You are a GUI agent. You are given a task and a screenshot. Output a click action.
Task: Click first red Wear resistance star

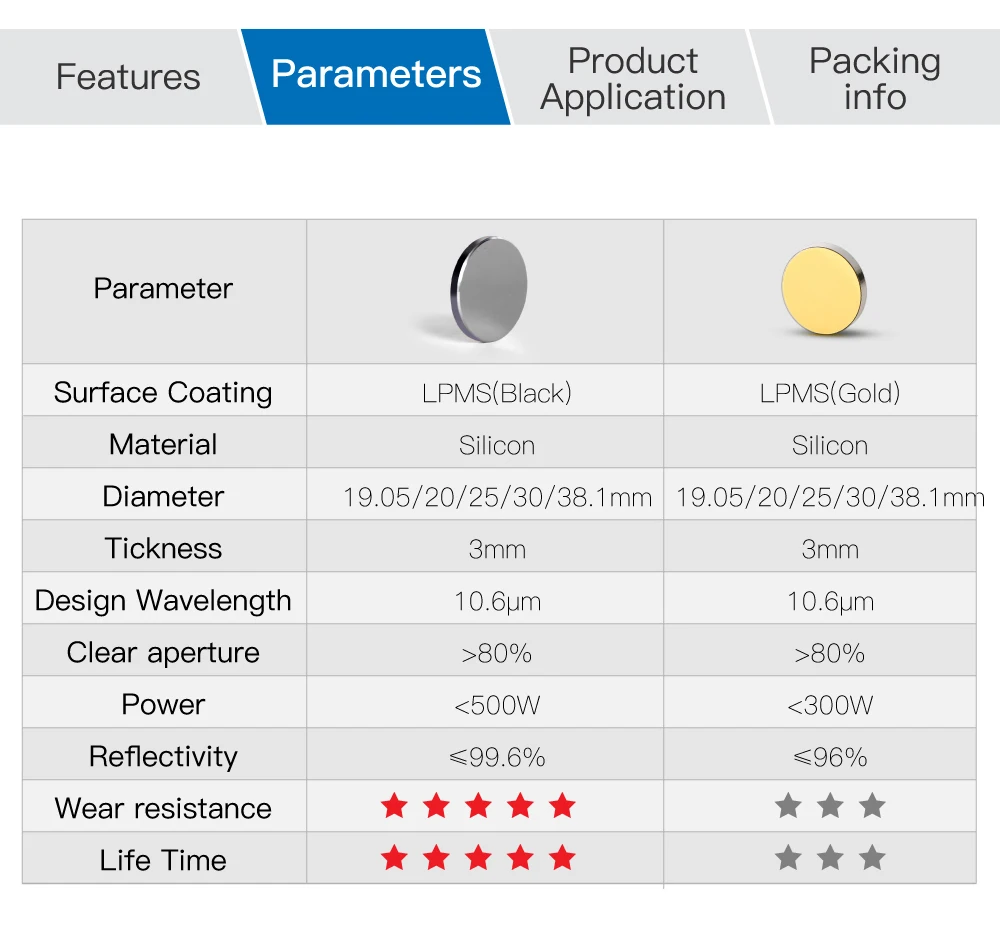pos(394,806)
